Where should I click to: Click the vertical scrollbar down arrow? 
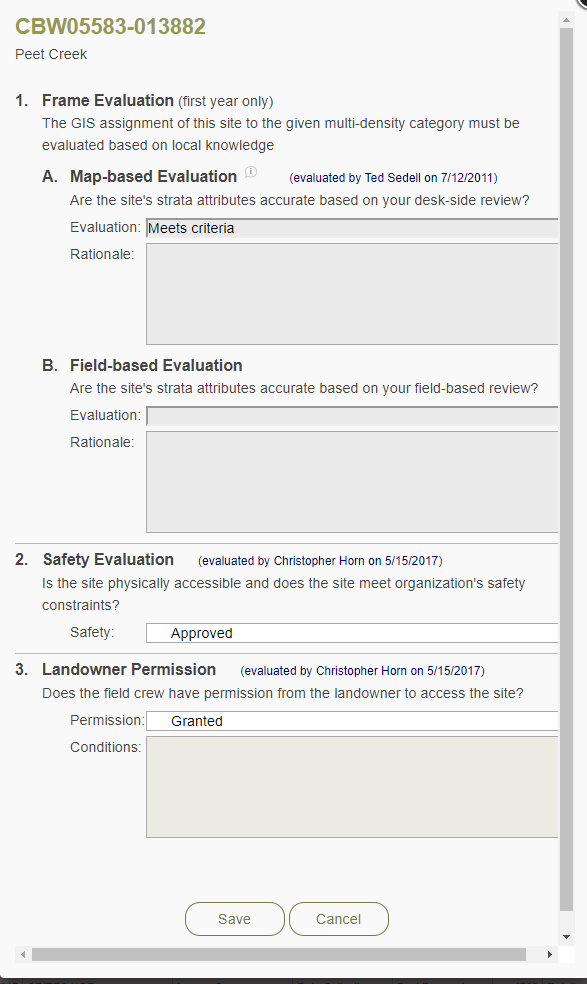coord(566,937)
